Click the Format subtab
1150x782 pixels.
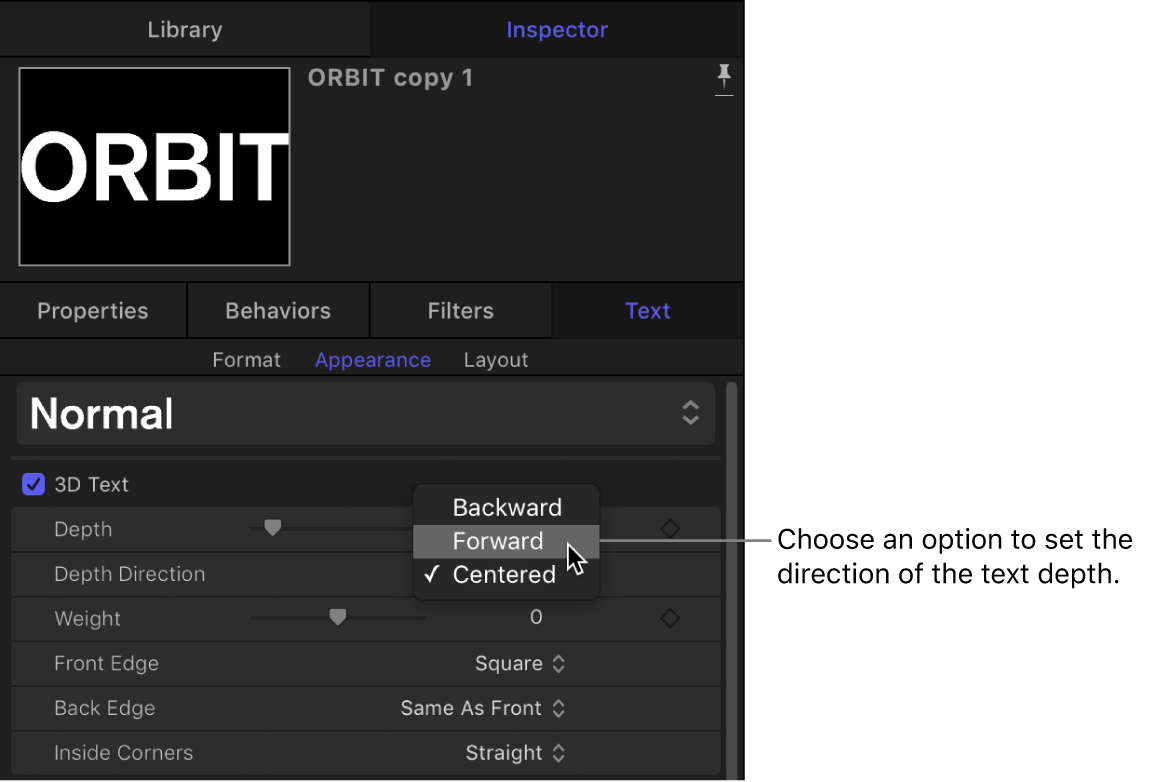[x=246, y=359]
